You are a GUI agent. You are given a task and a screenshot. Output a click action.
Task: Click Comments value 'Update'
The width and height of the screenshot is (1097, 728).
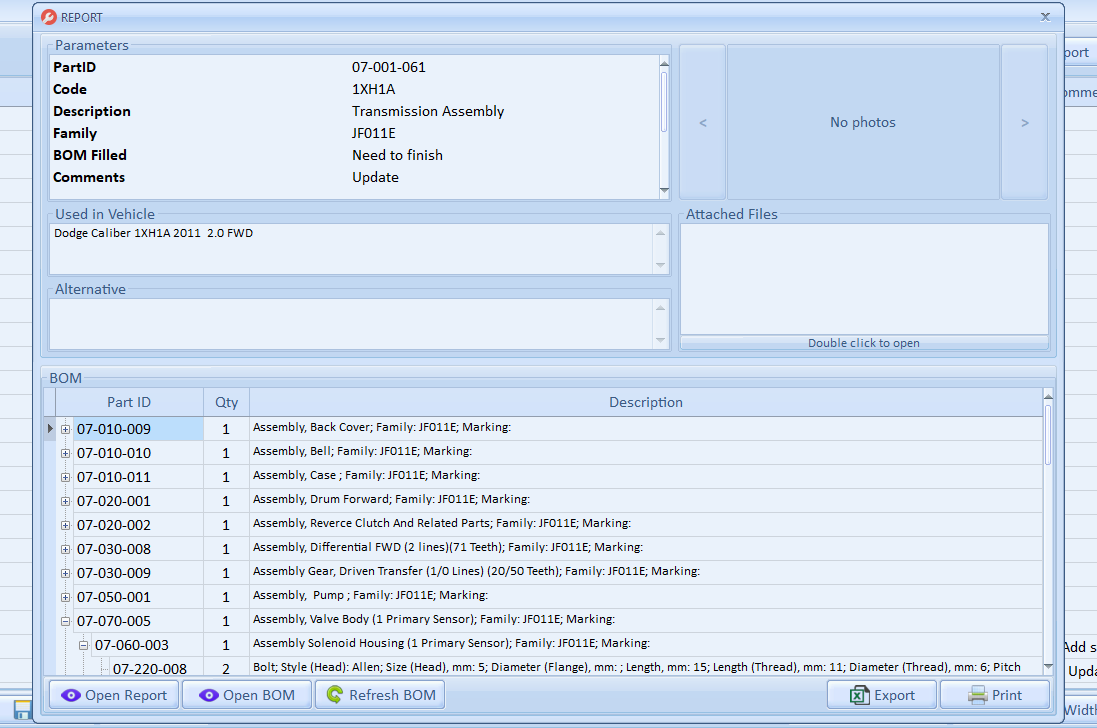[x=375, y=178]
